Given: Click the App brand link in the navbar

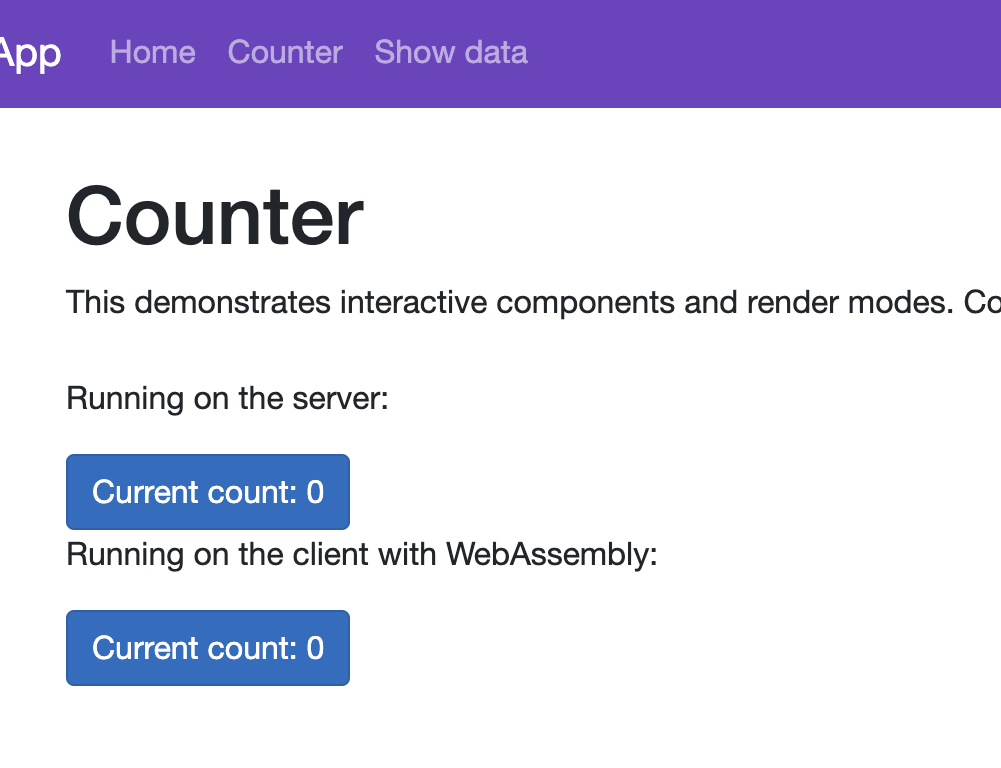Looking at the screenshot, I should click(30, 52).
